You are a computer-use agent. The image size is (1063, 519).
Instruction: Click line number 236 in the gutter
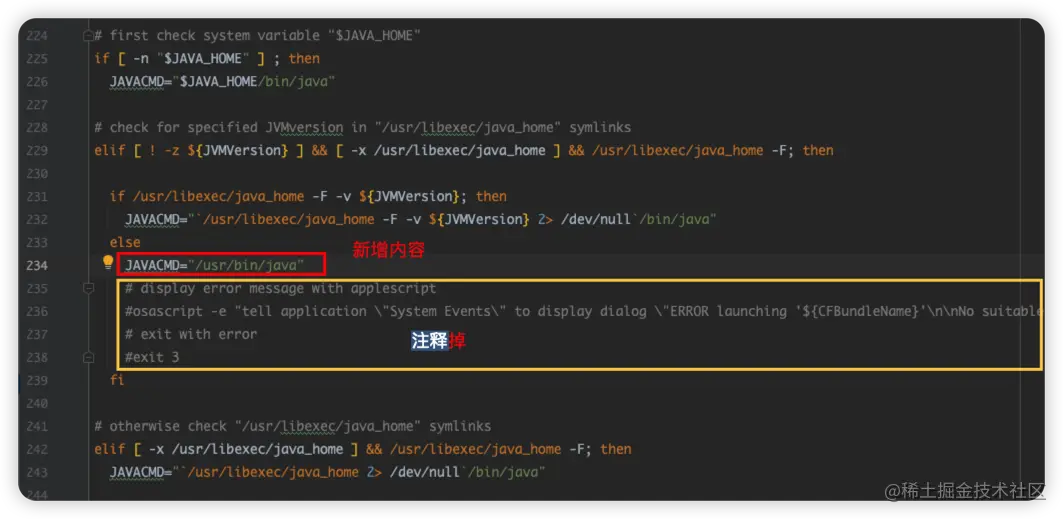(37, 312)
